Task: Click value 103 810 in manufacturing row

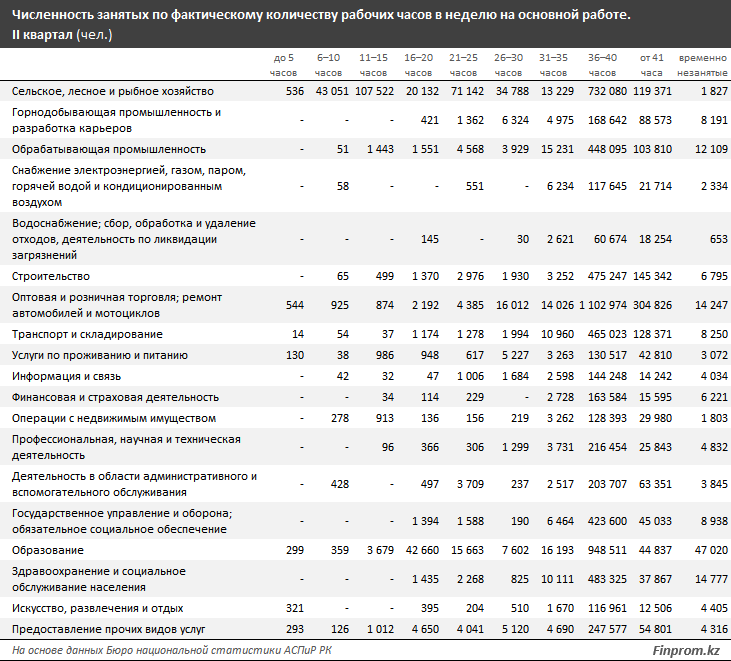Action: [652, 150]
